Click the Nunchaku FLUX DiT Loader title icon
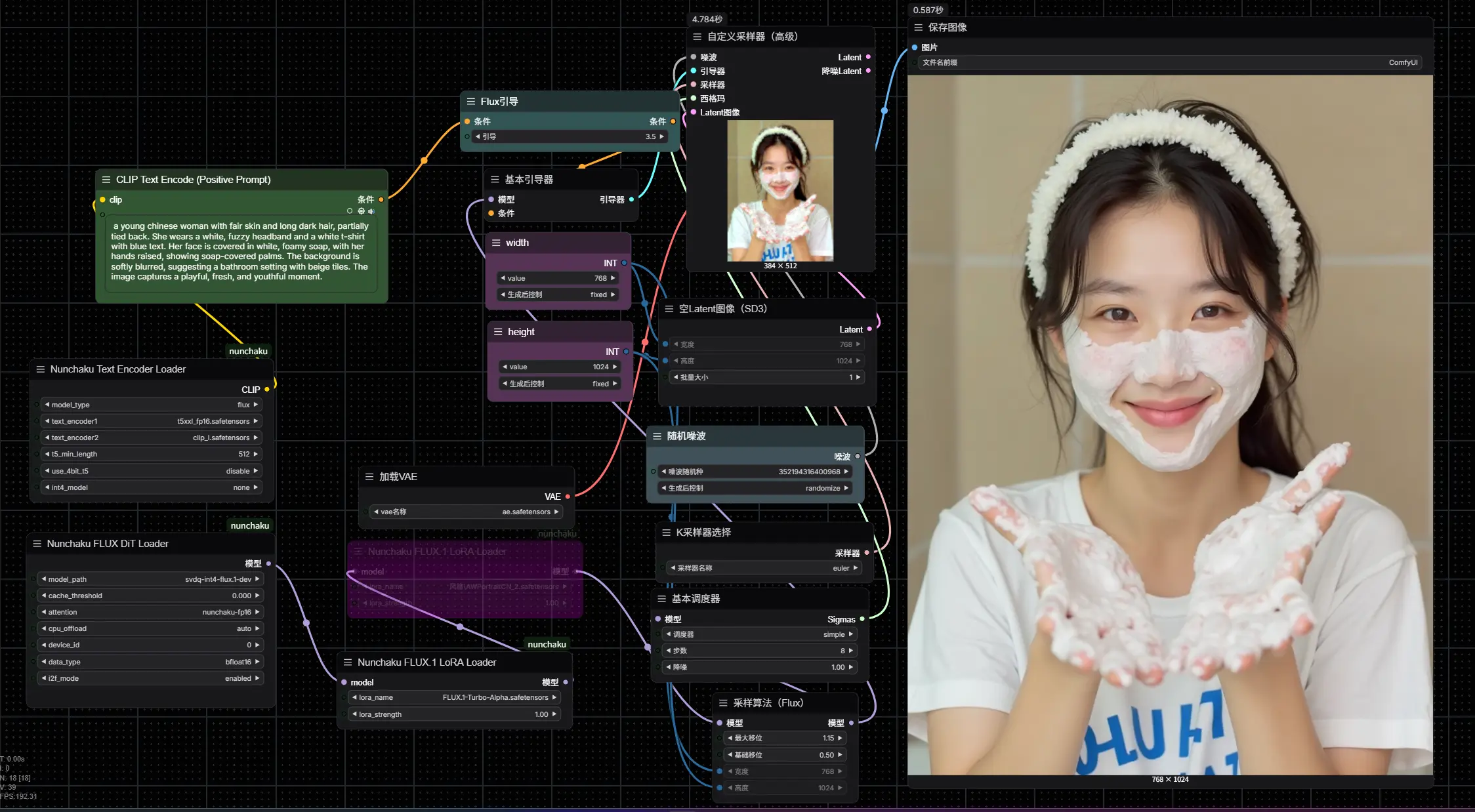The width and height of the screenshot is (1475, 812). pyautogui.click(x=37, y=544)
